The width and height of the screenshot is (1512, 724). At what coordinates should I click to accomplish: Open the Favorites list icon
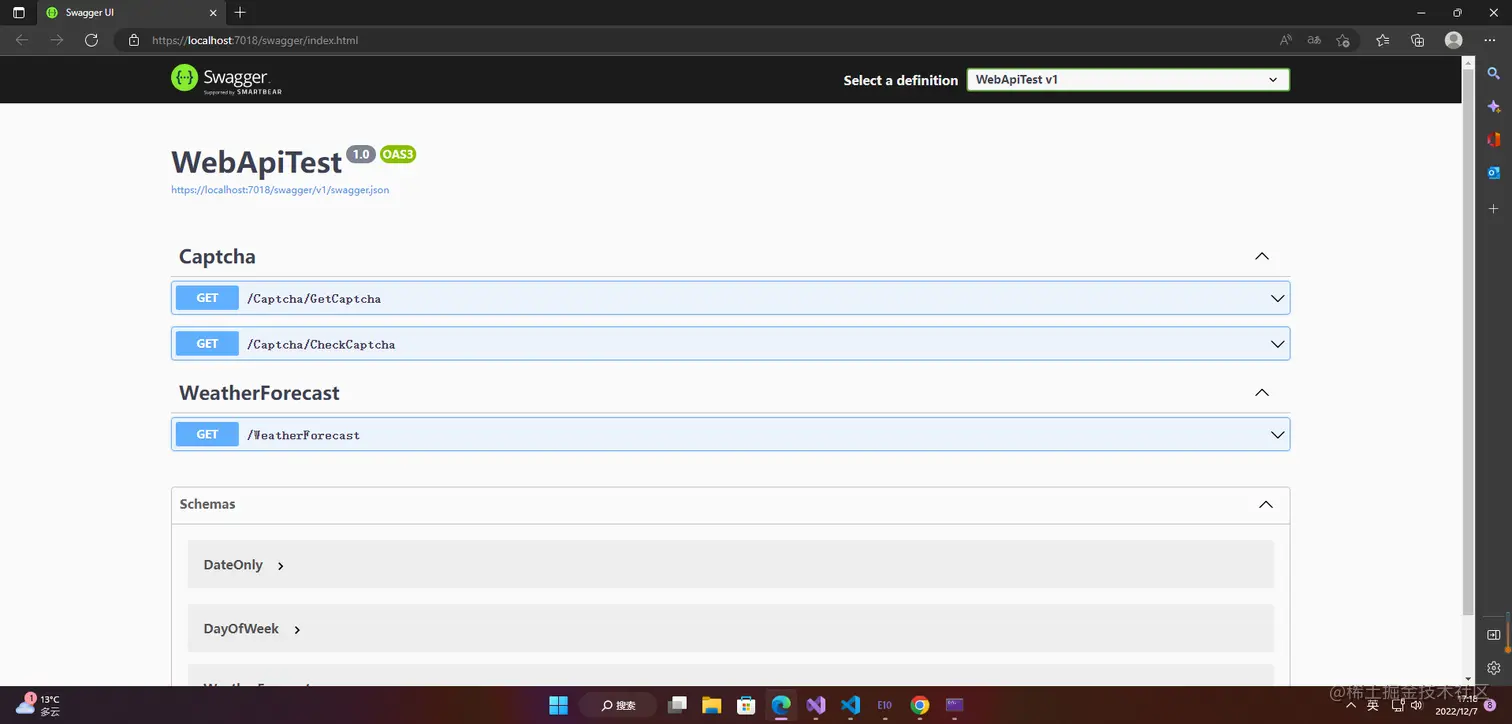click(x=1382, y=40)
